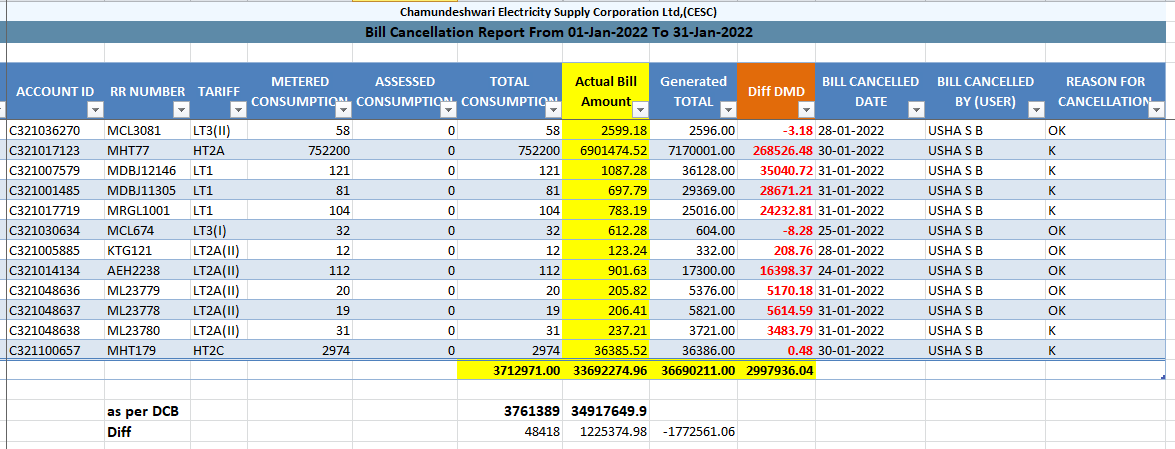This screenshot has width=1175, height=449.
Task: Select generated total 7170001.00
Action: [x=694, y=150]
